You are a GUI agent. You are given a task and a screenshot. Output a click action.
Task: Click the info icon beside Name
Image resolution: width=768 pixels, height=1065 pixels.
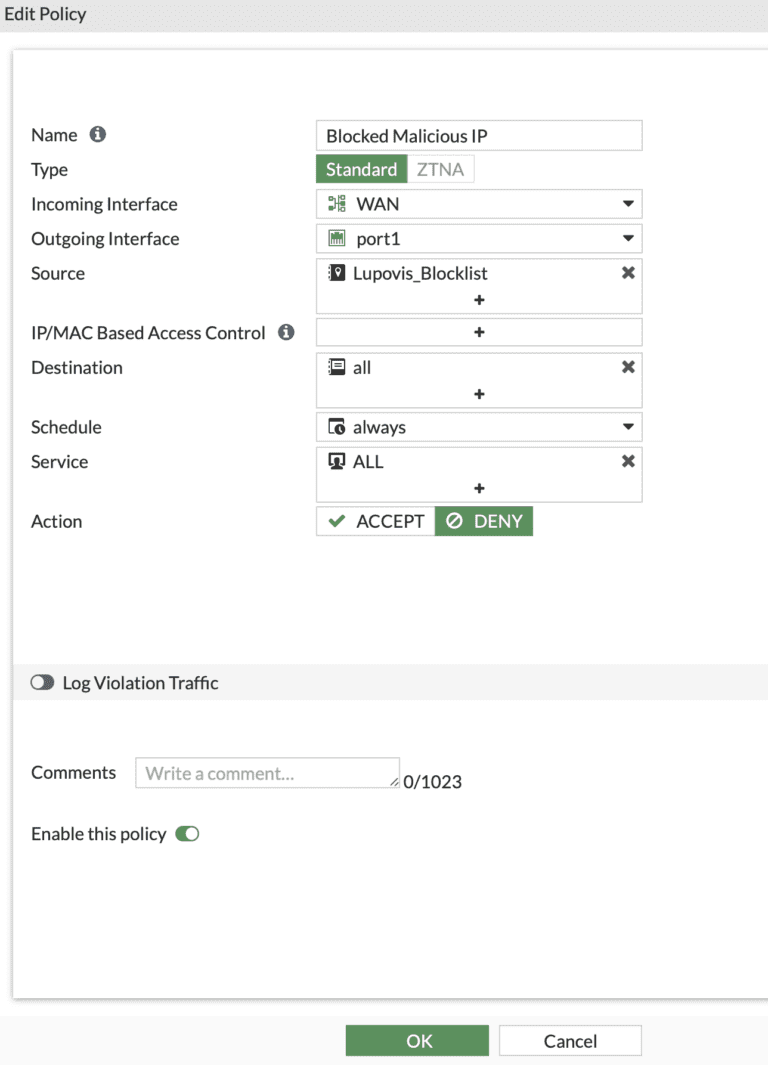95,134
